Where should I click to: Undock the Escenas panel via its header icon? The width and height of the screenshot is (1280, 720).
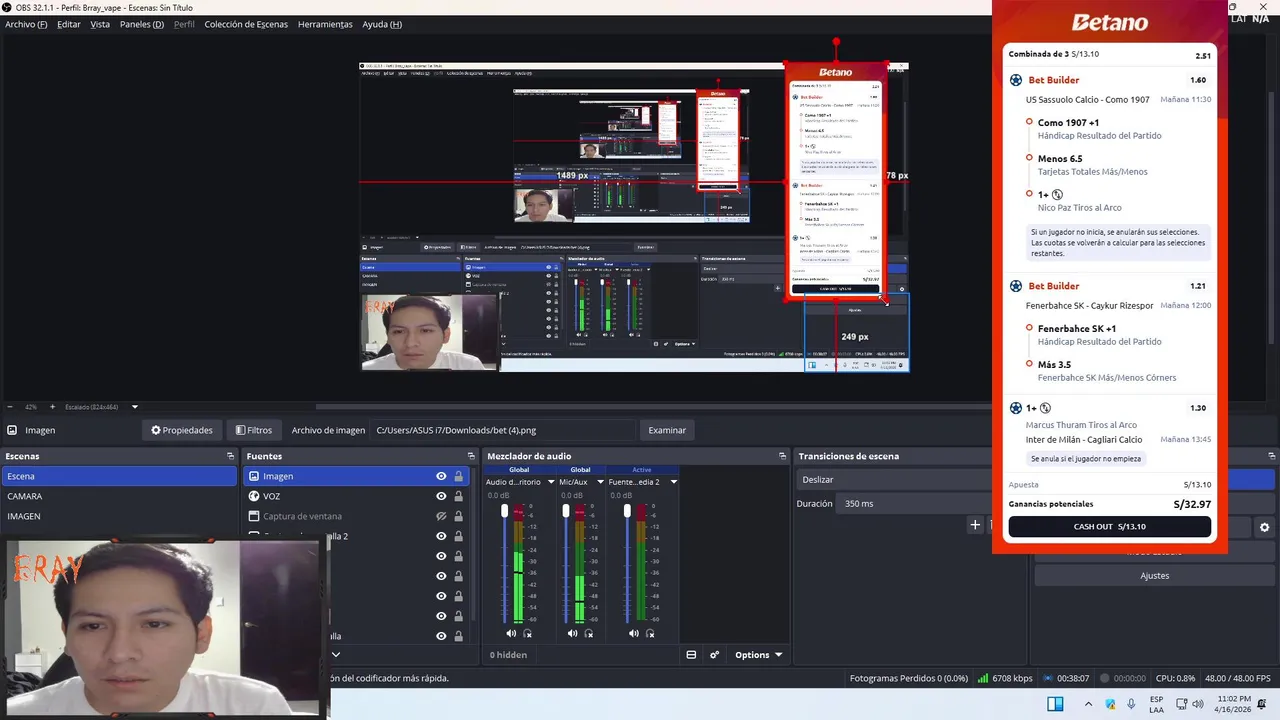(x=230, y=456)
